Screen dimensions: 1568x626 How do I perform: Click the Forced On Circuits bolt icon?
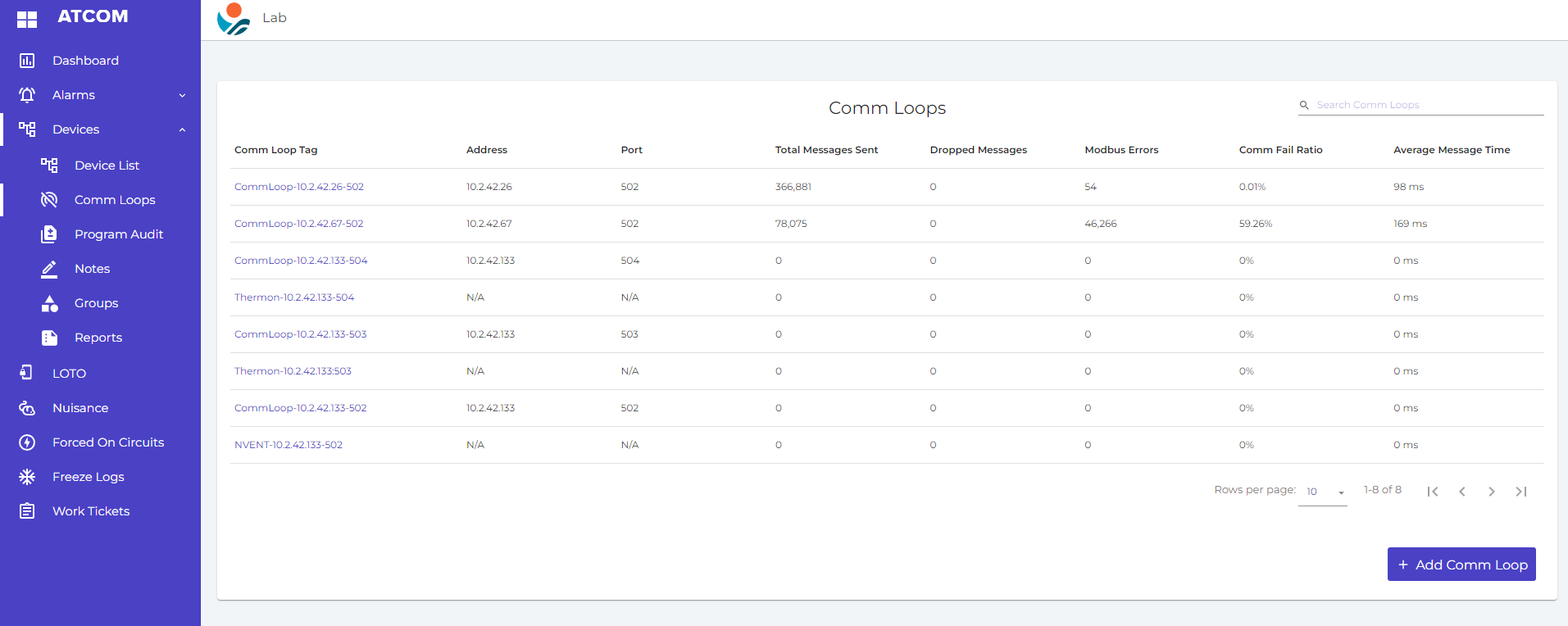(x=27, y=442)
